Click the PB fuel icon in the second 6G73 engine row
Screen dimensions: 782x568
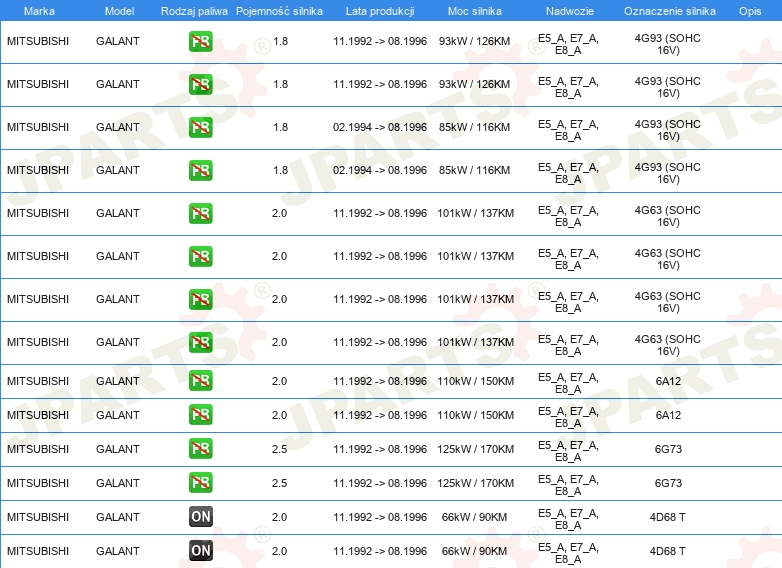[x=200, y=483]
